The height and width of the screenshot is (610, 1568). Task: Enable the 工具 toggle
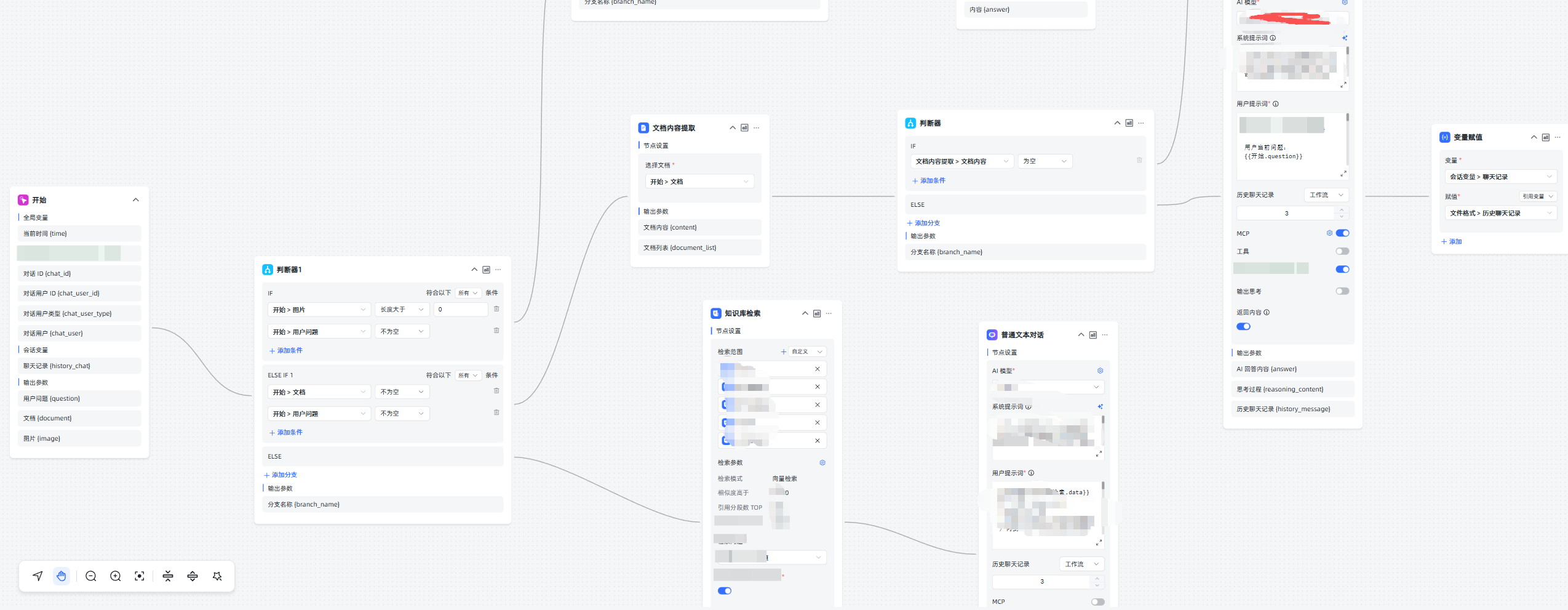1342,251
